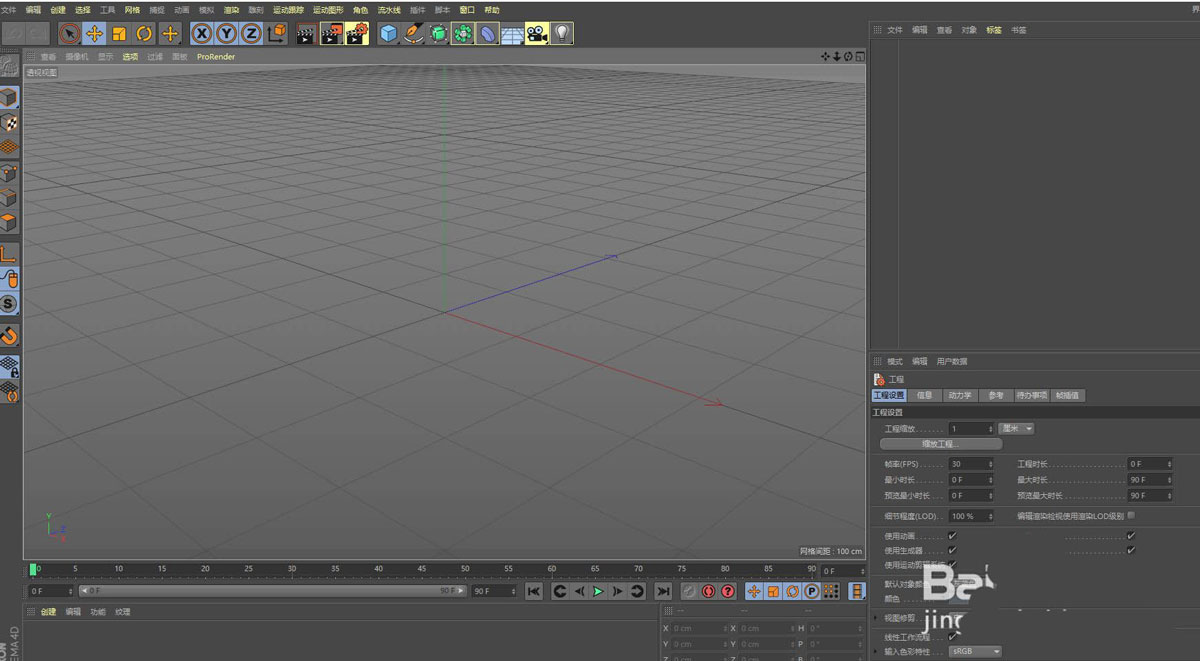This screenshot has width=1200, height=661.
Task: Switch to 帧插值 tab
Action: [1068, 395]
